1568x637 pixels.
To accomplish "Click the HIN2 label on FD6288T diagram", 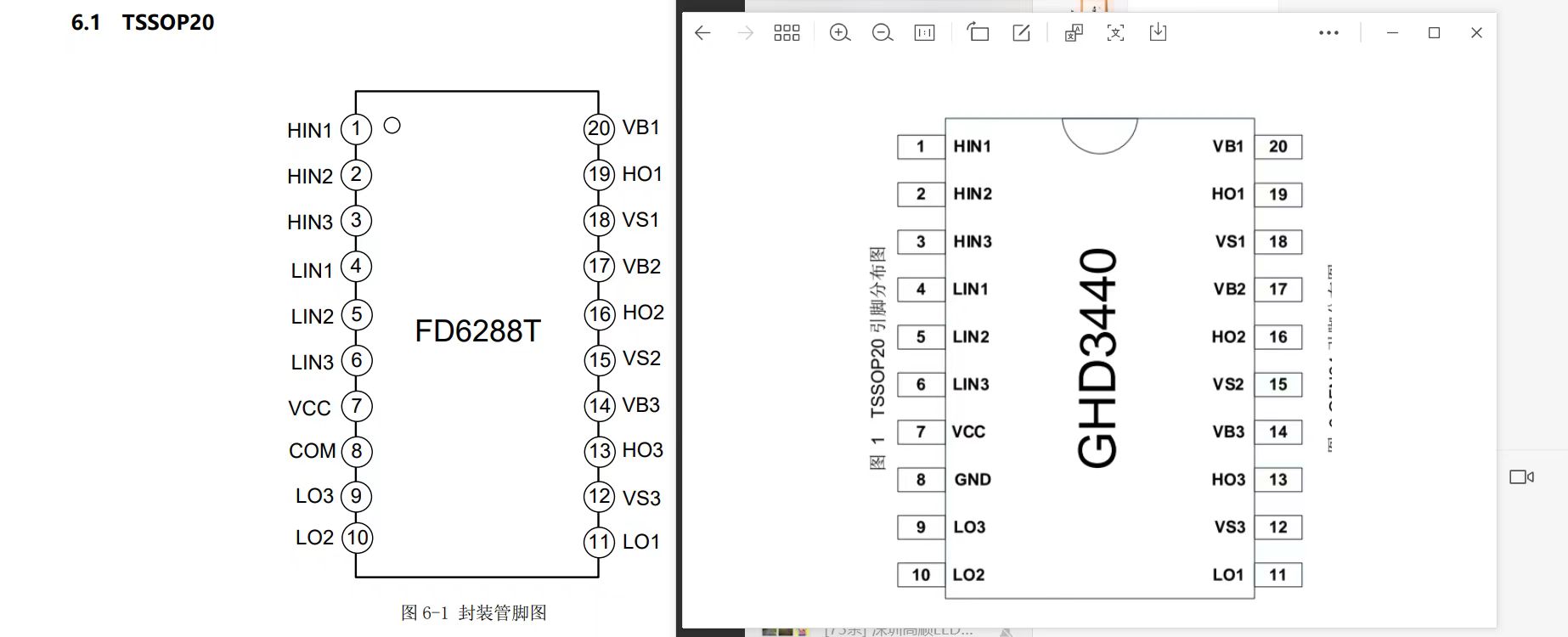I will [310, 177].
